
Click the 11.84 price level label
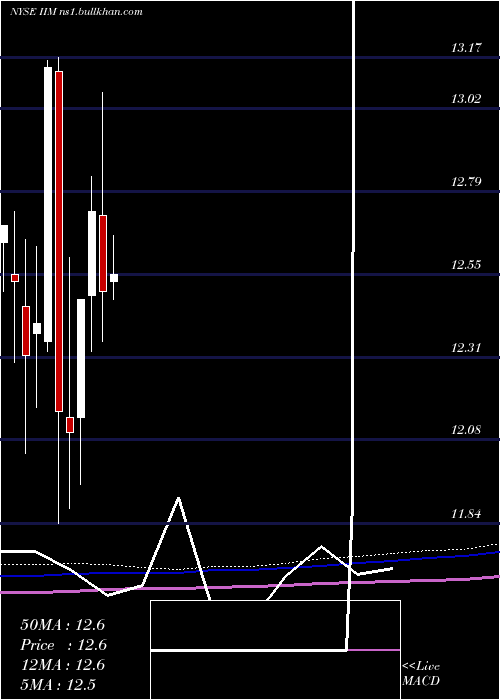point(466,513)
